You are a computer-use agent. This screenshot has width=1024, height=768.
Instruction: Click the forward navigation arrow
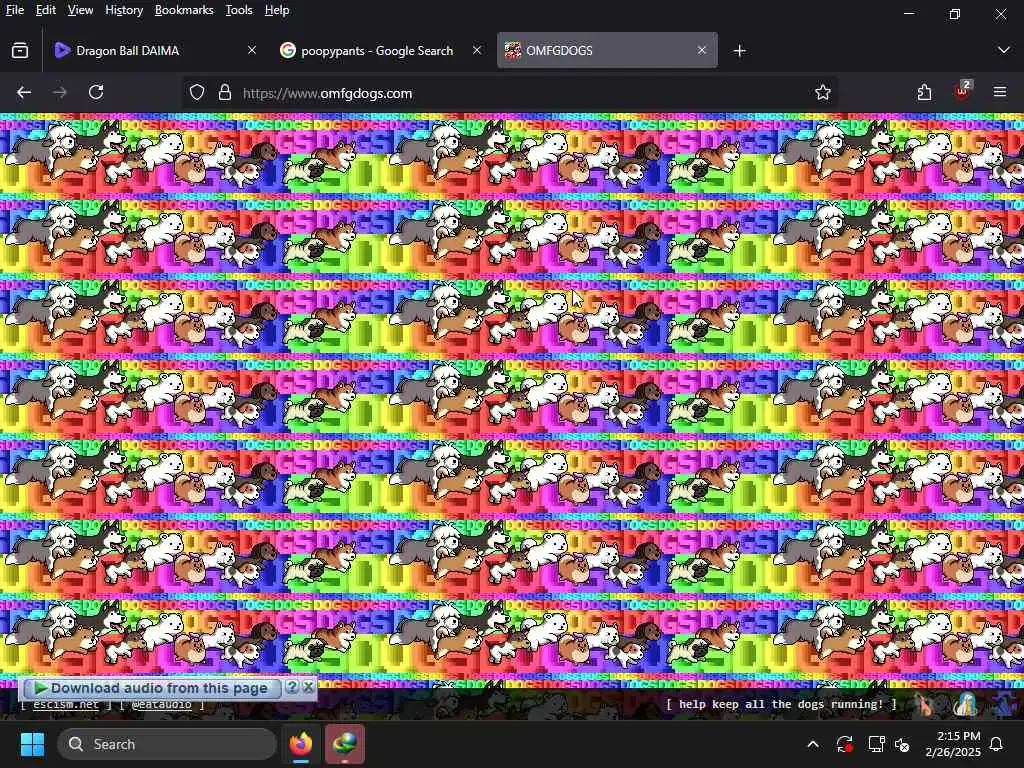(x=59, y=92)
